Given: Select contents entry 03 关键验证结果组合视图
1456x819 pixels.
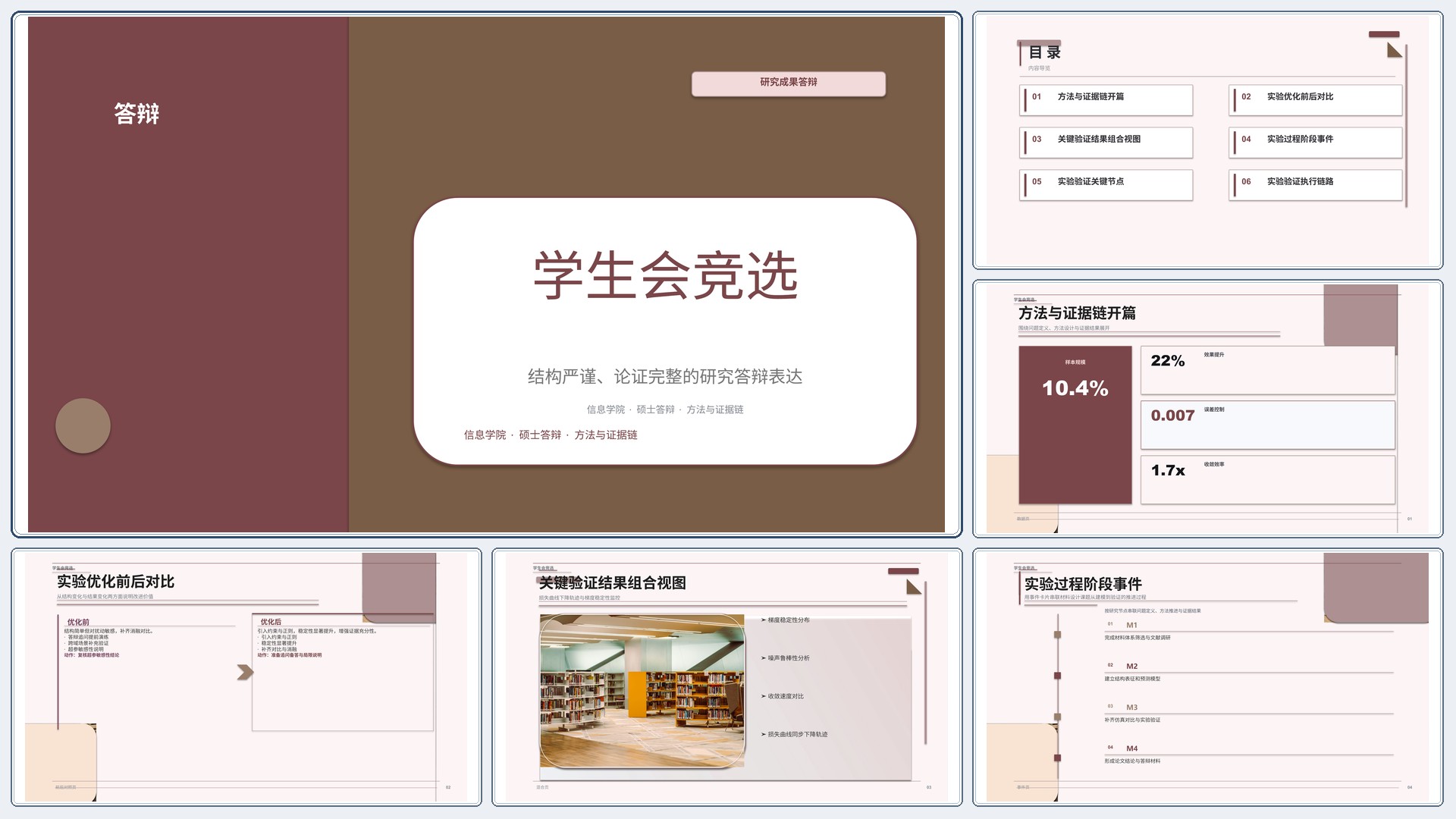Looking at the screenshot, I should tap(1106, 143).
